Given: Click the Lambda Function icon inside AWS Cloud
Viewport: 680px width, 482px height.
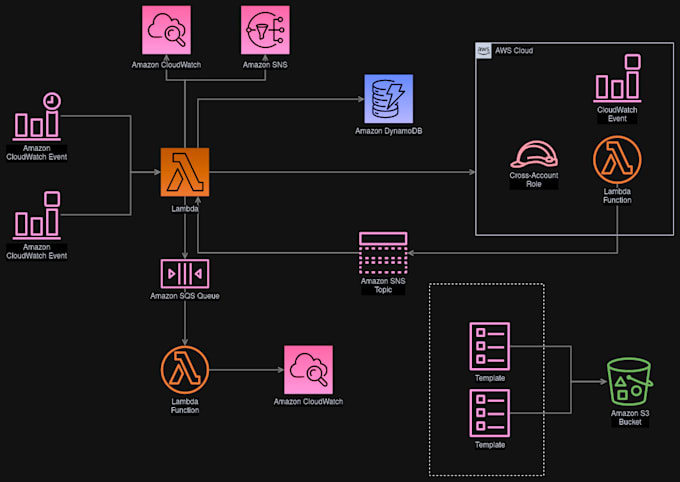Looking at the screenshot, I should pos(617,160).
